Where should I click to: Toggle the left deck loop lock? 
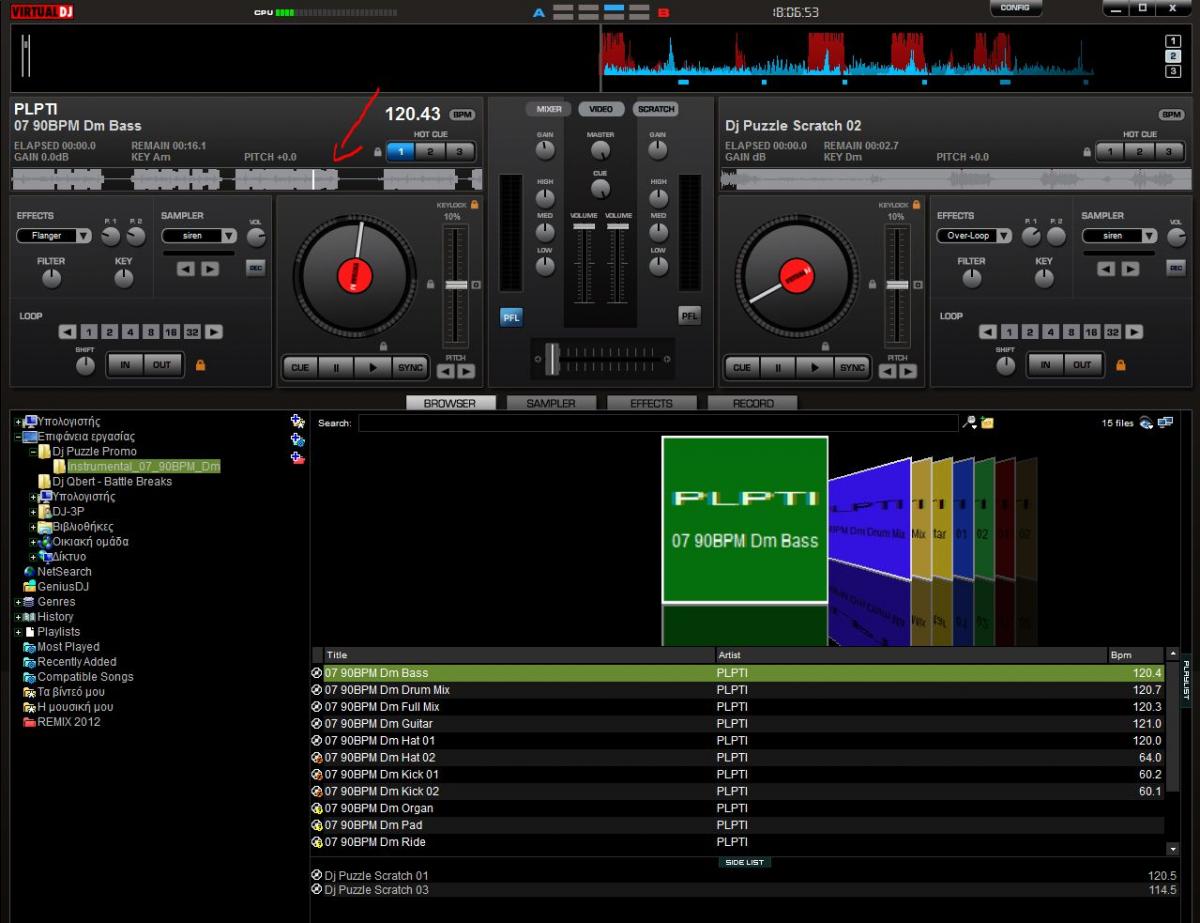[x=201, y=365]
